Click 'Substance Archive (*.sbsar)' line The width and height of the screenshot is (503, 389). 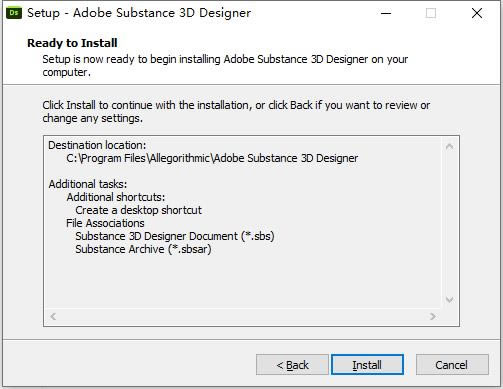(143, 249)
